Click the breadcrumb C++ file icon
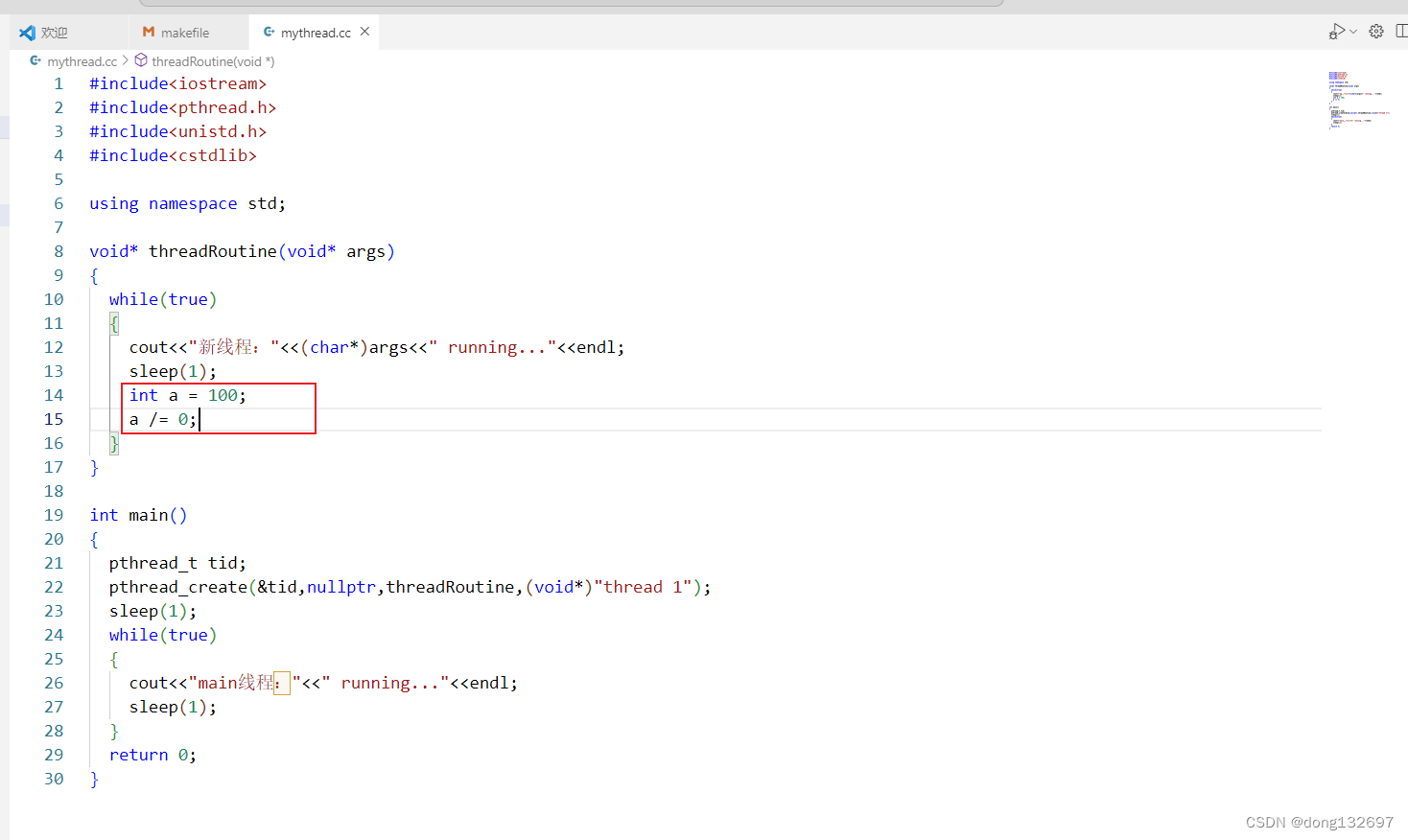Screen dimensions: 1408x840 (x=35, y=60)
